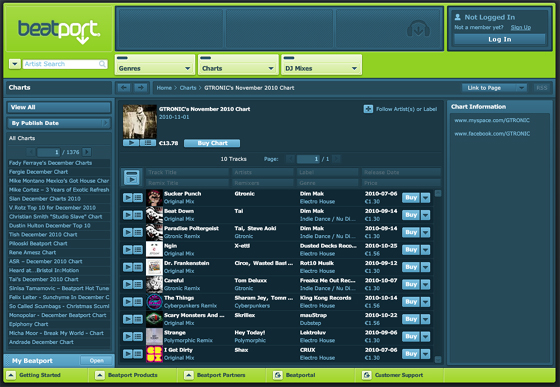Add Careful to the queue list

tap(138, 285)
